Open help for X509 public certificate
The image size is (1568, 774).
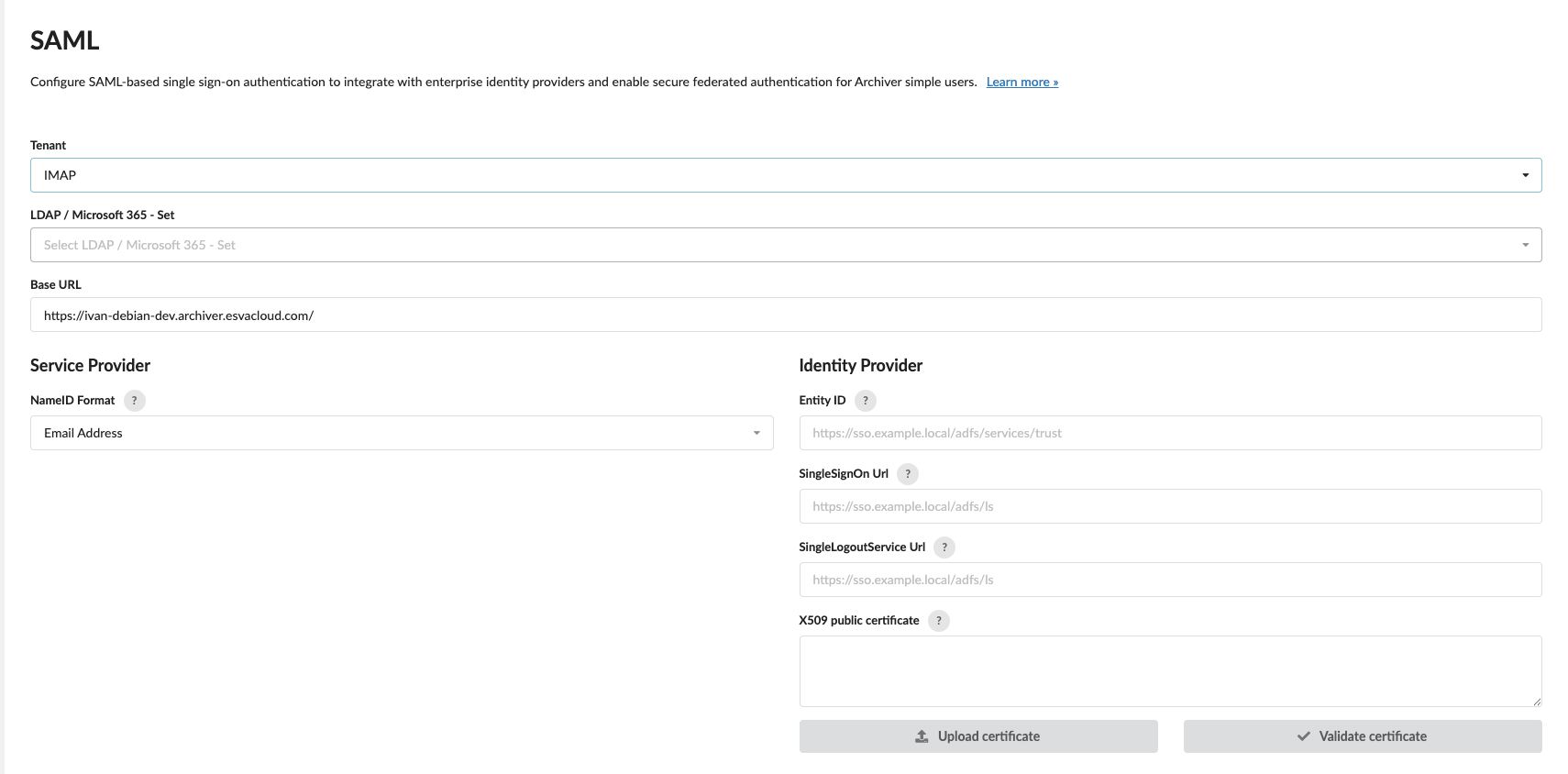pos(939,621)
